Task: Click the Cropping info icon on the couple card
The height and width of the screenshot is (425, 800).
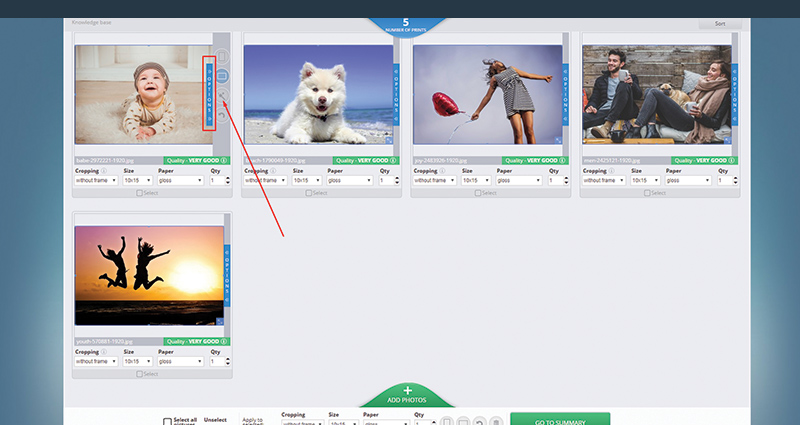Action: 612,171
